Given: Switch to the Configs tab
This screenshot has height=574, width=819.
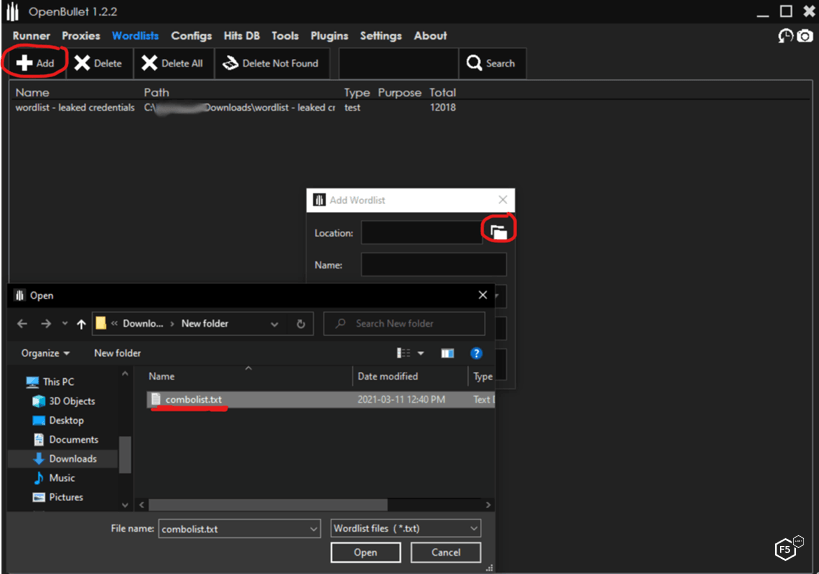Looking at the screenshot, I should [191, 36].
